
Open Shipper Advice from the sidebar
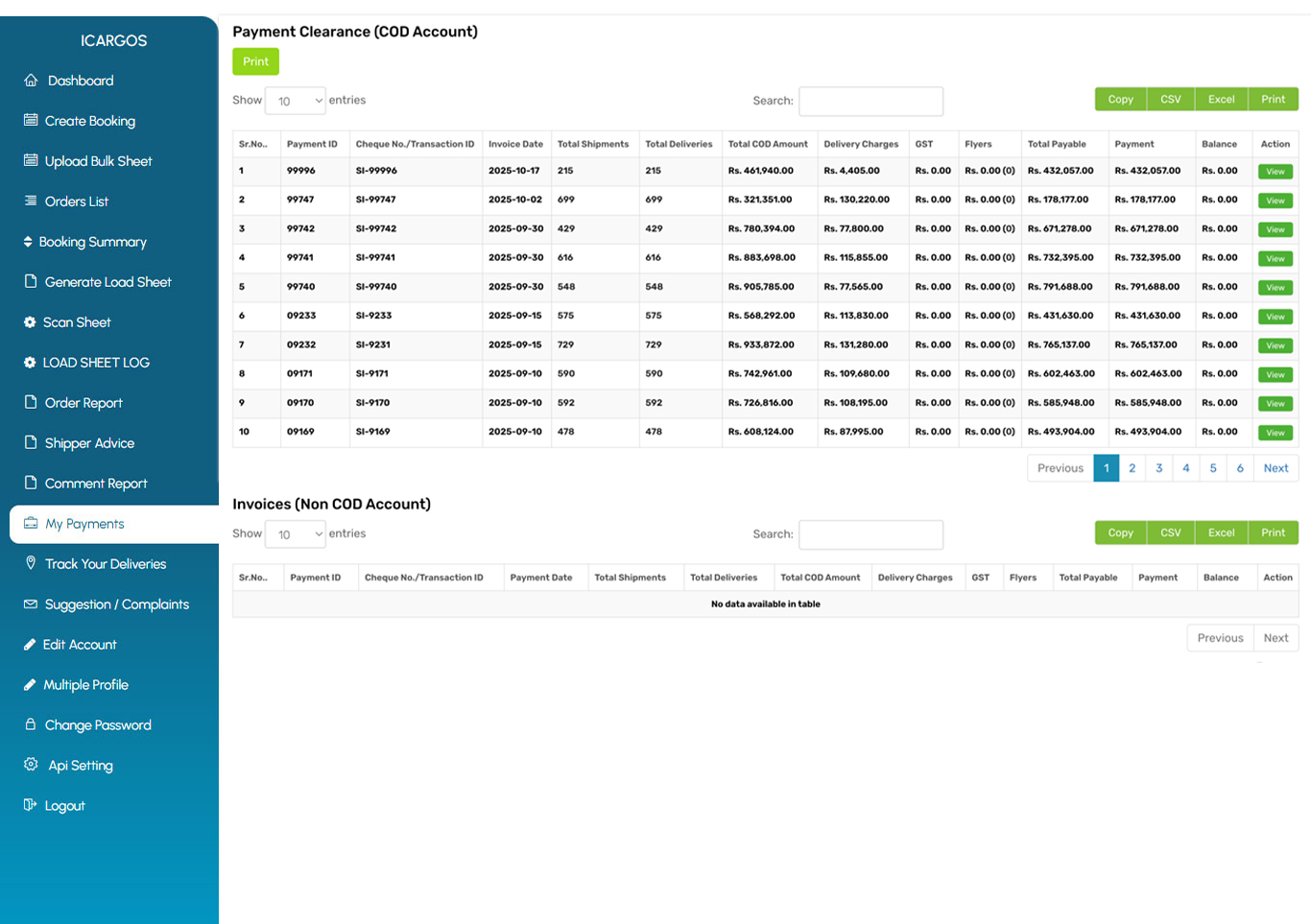[89, 443]
